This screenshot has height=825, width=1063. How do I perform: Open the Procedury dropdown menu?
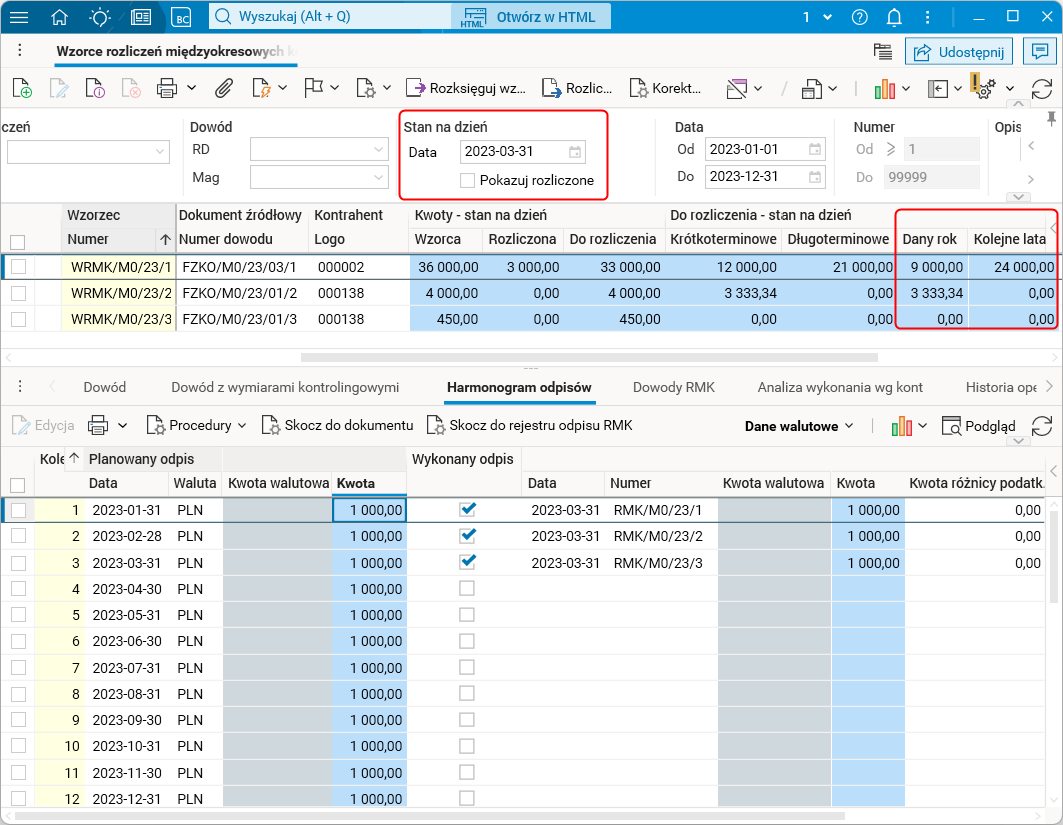(197, 426)
